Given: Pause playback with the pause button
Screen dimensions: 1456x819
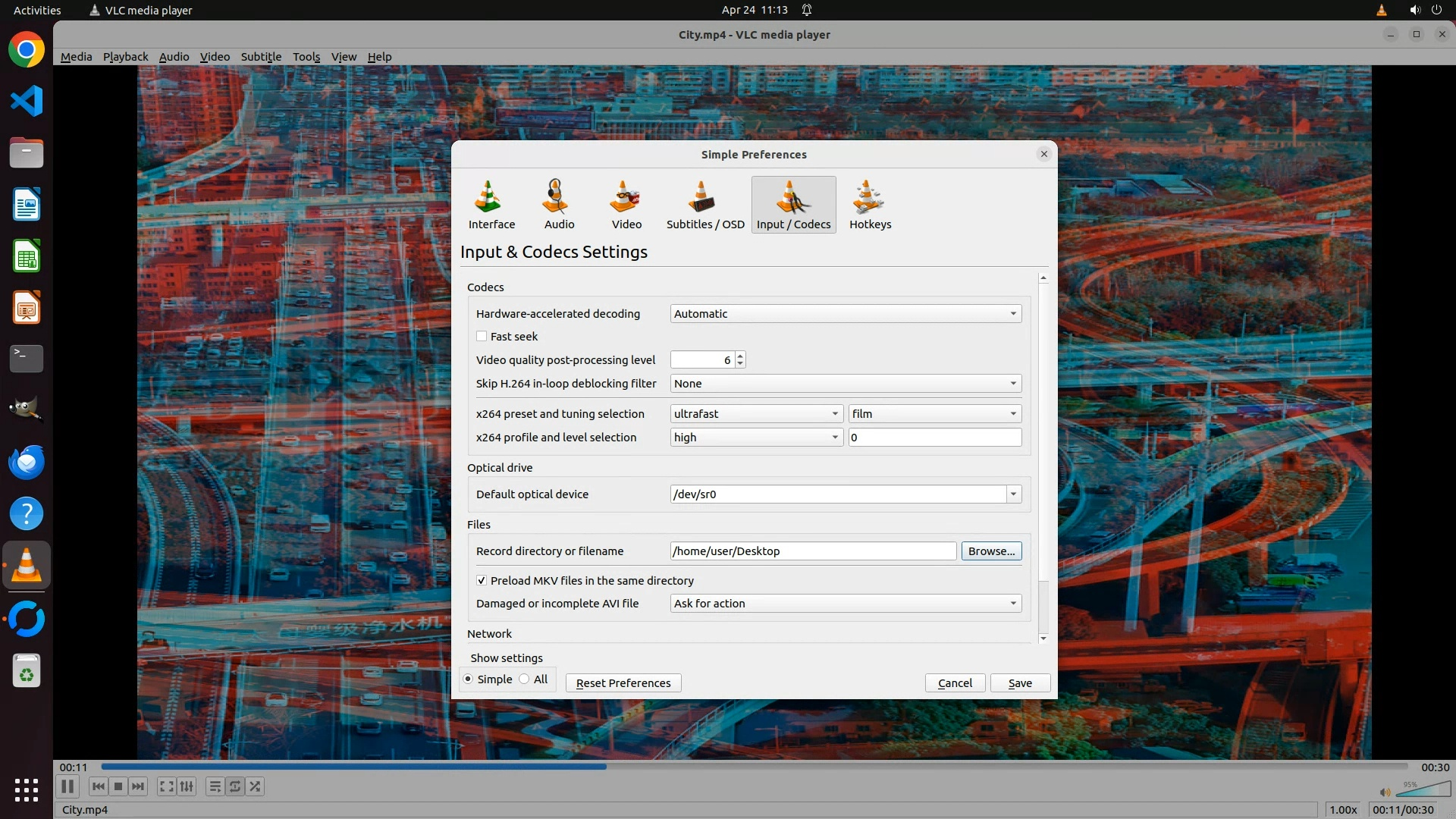Looking at the screenshot, I should pos(67,786).
